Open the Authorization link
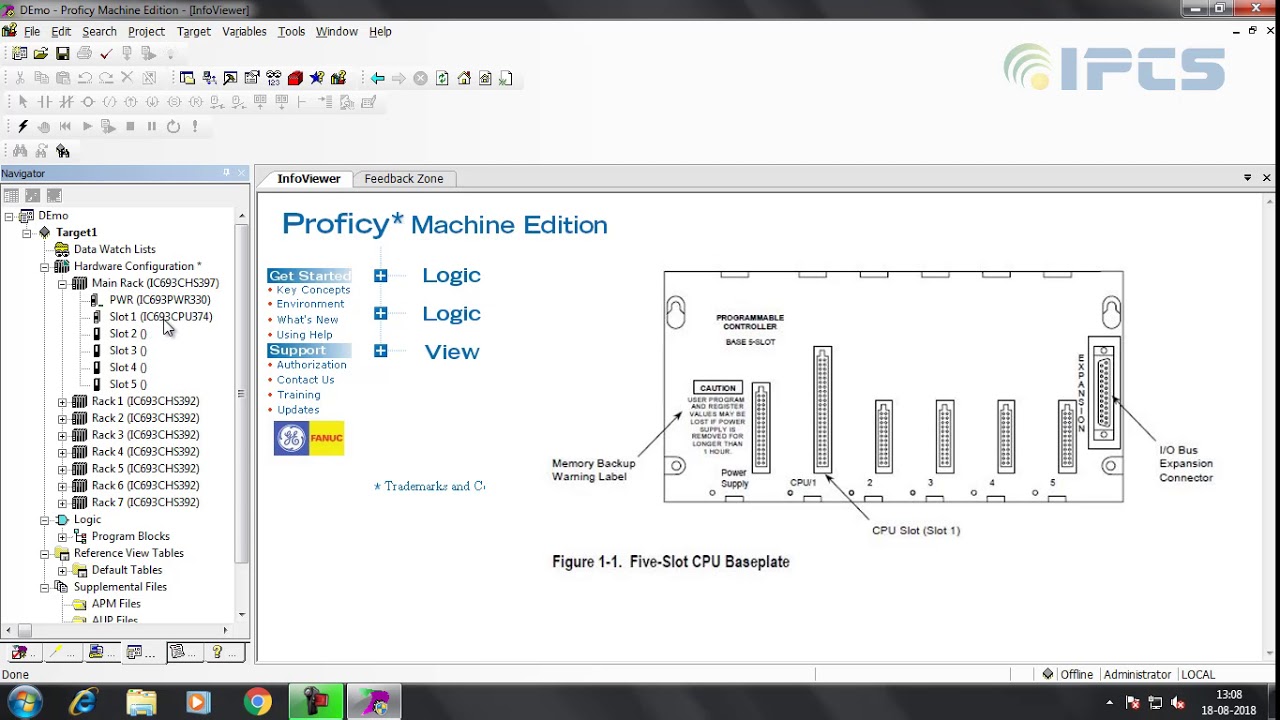The height and width of the screenshot is (720, 1280). (x=311, y=365)
